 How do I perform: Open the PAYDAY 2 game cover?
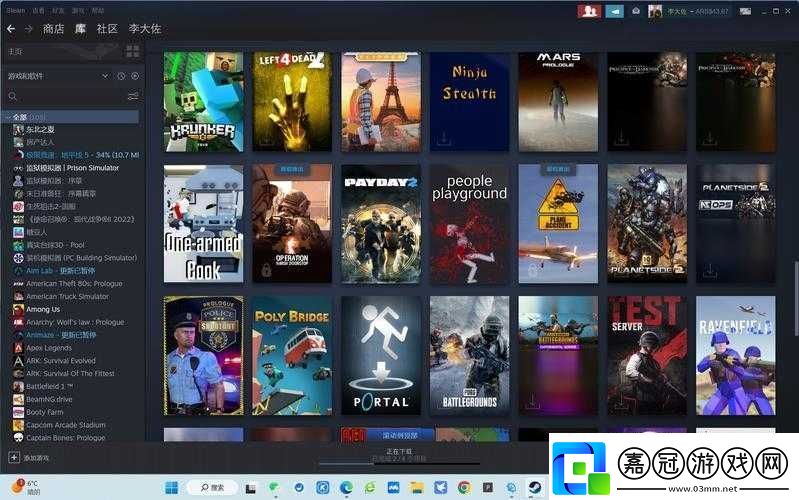381,223
